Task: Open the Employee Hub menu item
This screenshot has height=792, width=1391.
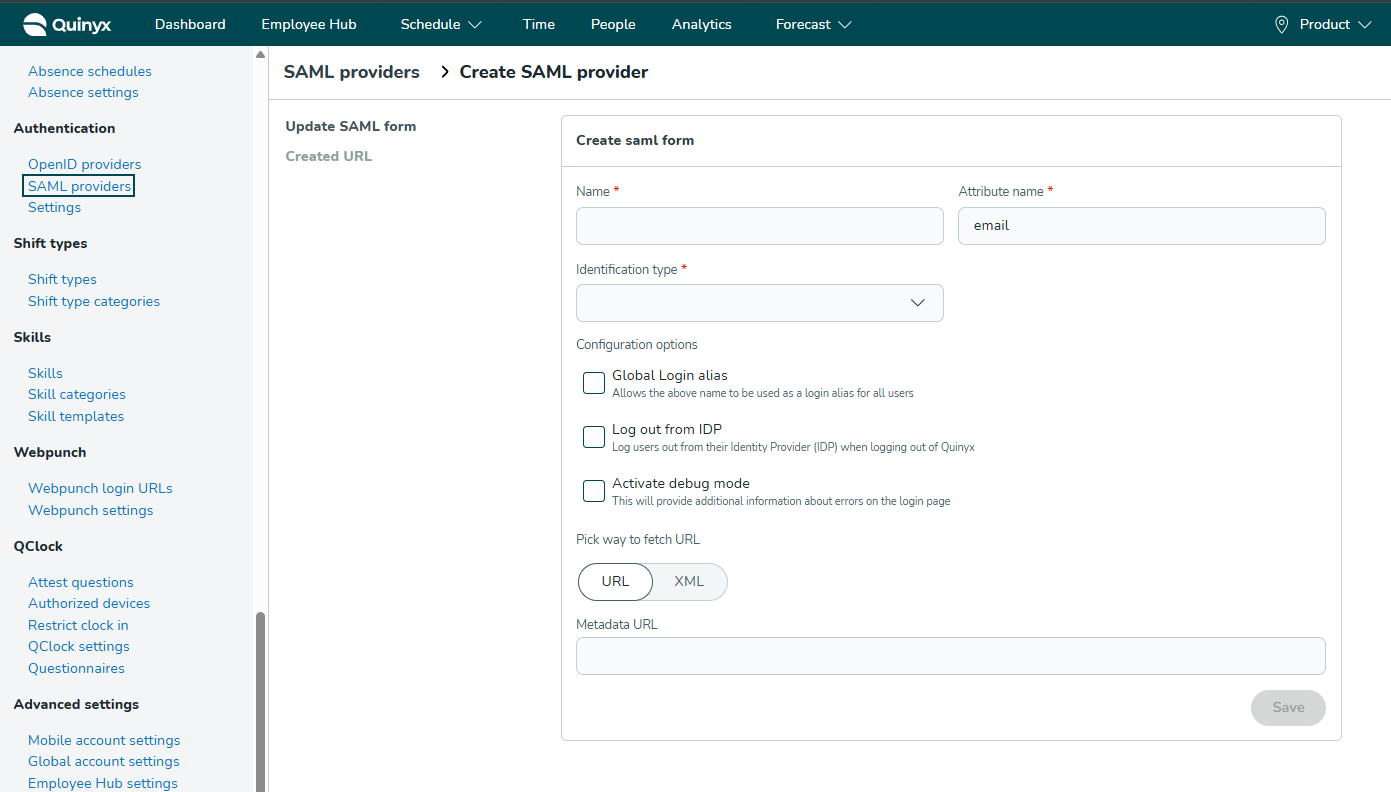Action: pyautogui.click(x=309, y=24)
